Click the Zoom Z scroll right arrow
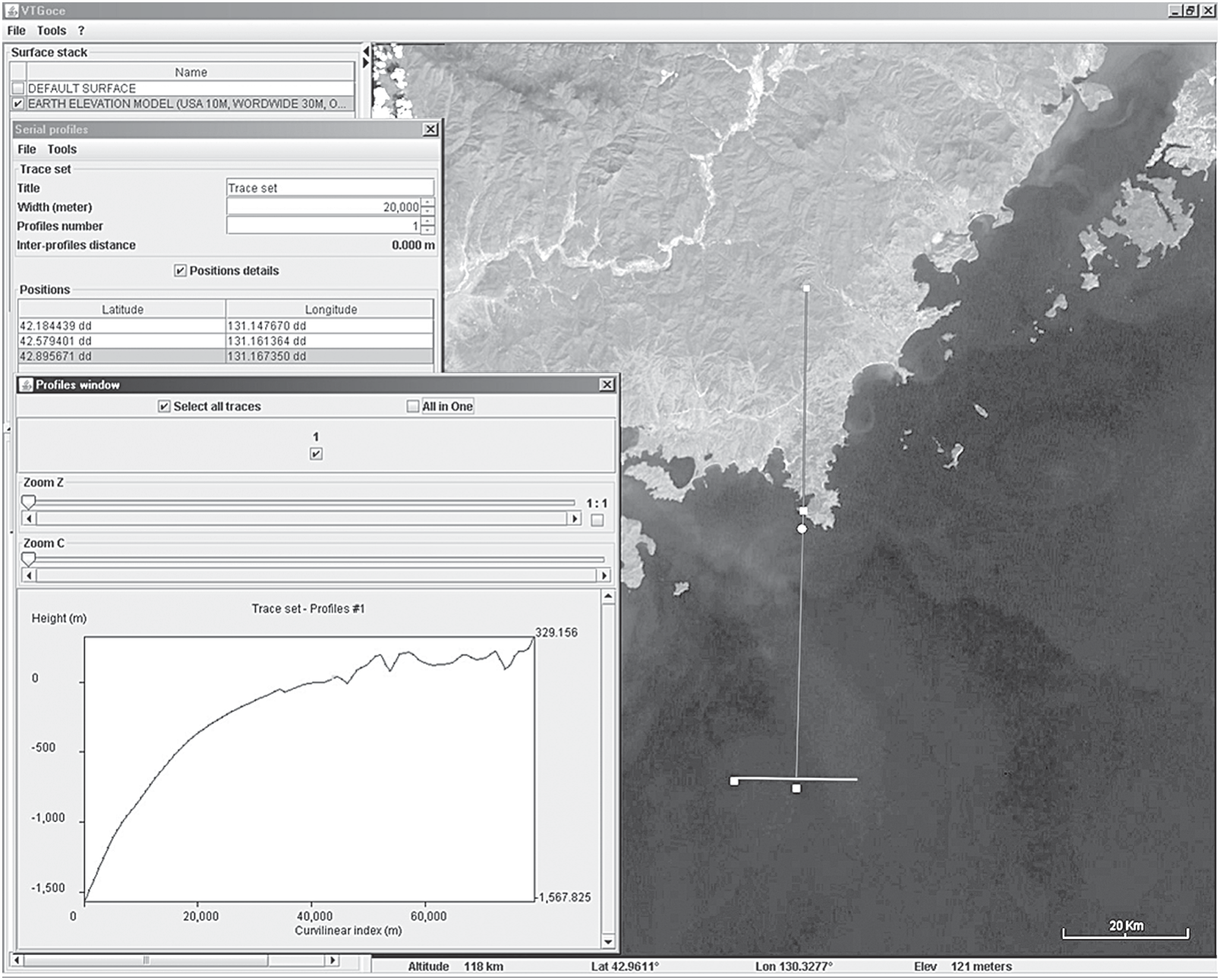 (x=575, y=518)
